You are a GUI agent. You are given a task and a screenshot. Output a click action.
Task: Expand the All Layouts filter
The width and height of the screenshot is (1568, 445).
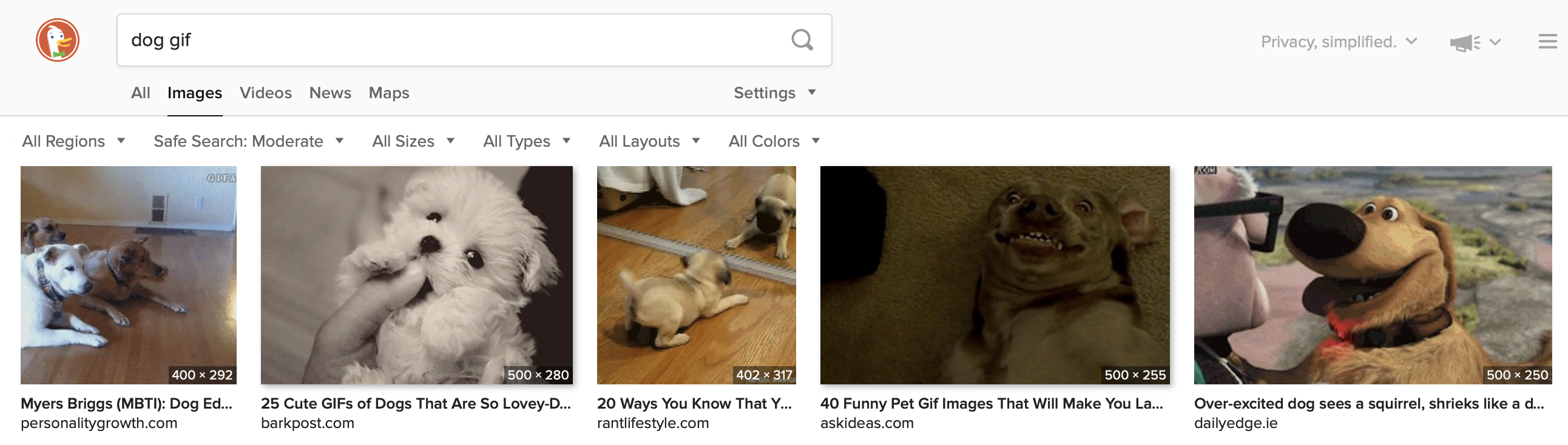(649, 141)
